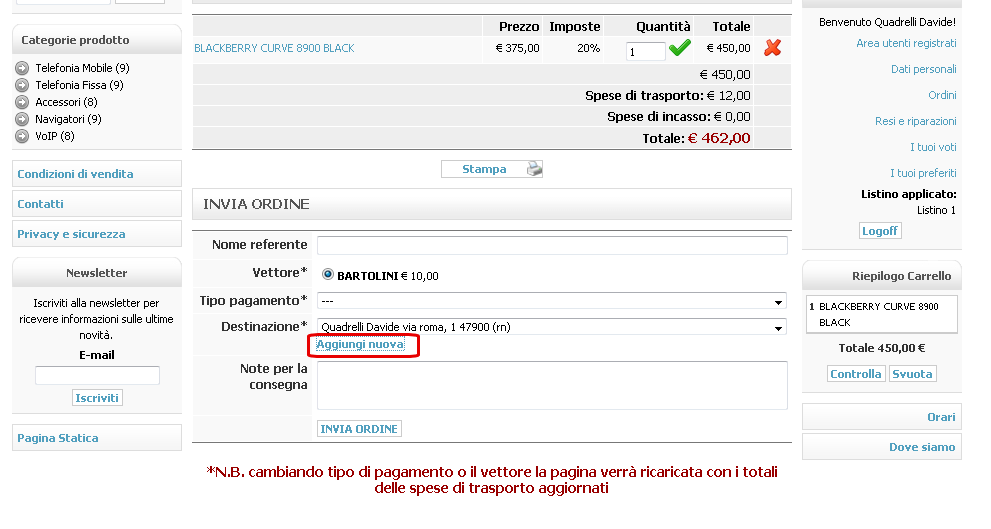Open Accessori (8) category
The height and width of the screenshot is (529, 991).
pos(66,102)
